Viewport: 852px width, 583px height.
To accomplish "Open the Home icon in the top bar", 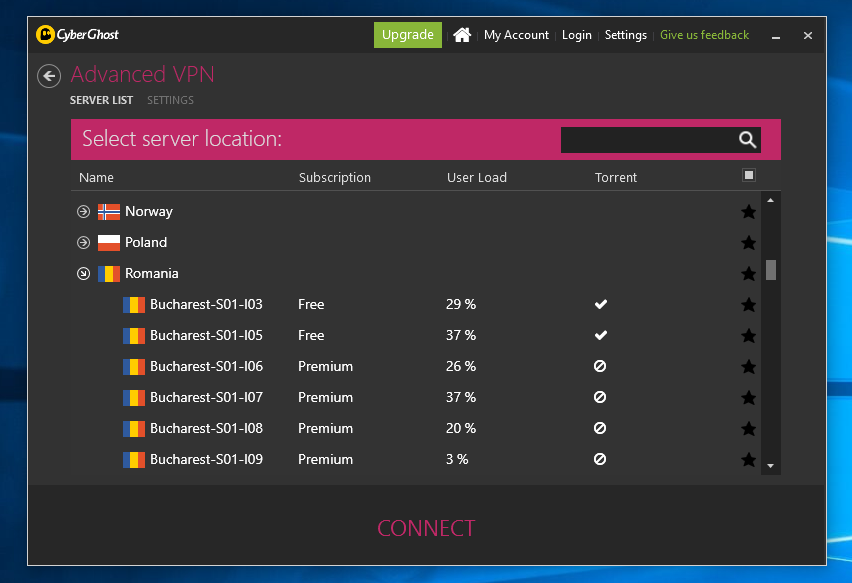I will coord(462,35).
